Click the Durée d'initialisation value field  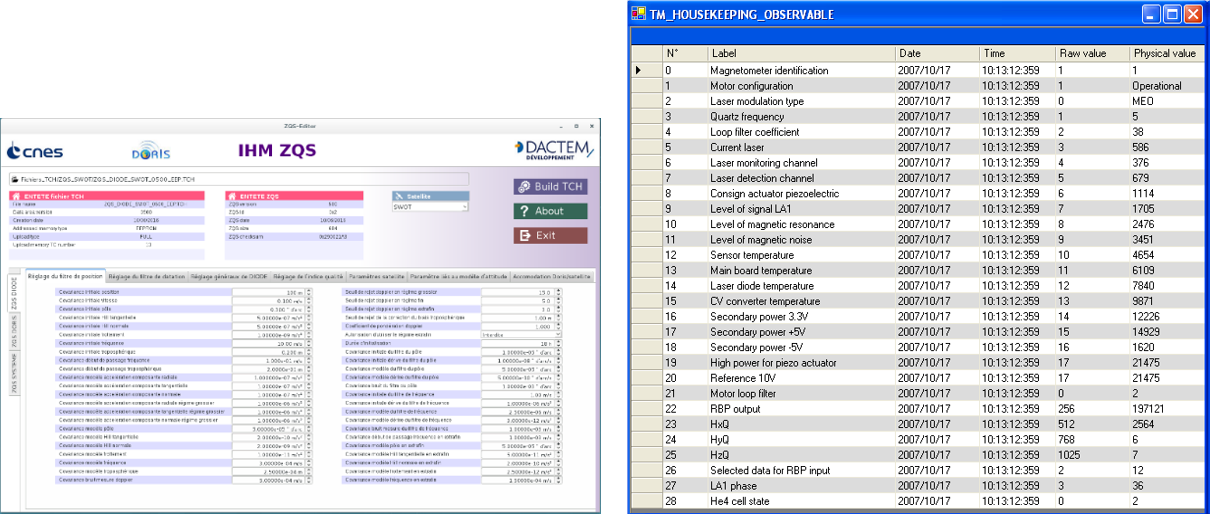coord(518,342)
